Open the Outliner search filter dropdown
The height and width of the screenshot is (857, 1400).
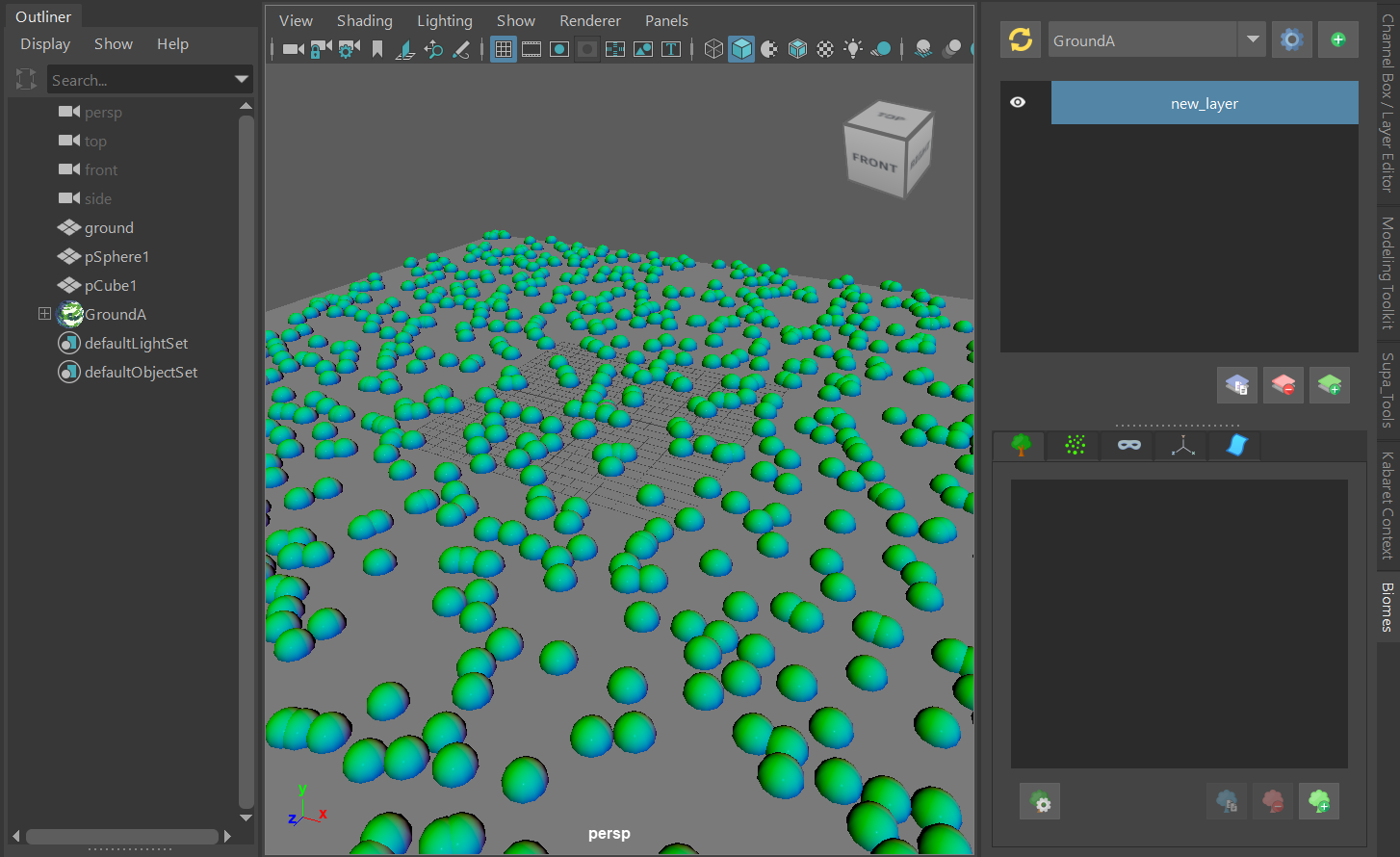242,80
